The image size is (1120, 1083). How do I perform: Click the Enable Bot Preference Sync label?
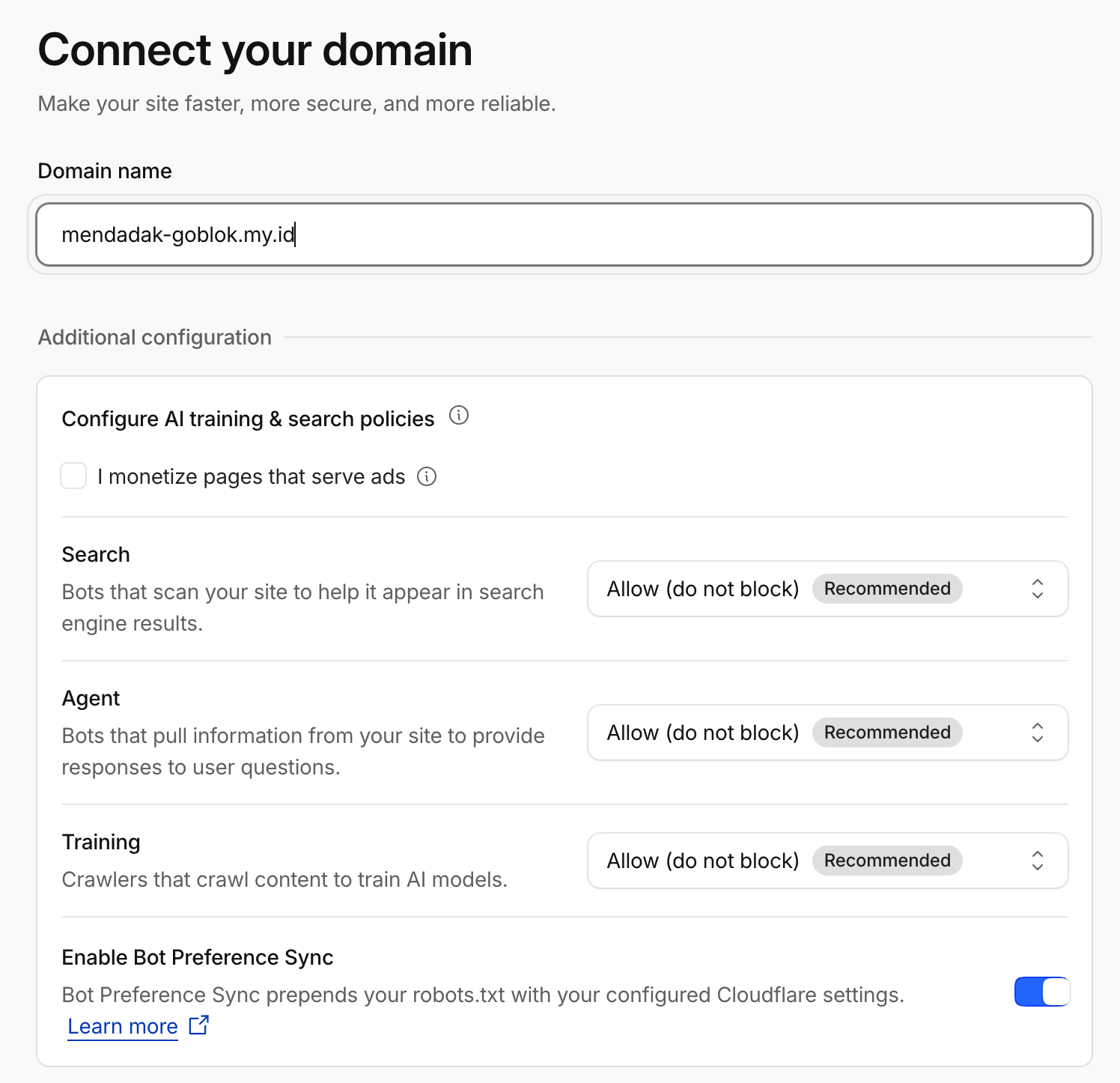[198, 957]
